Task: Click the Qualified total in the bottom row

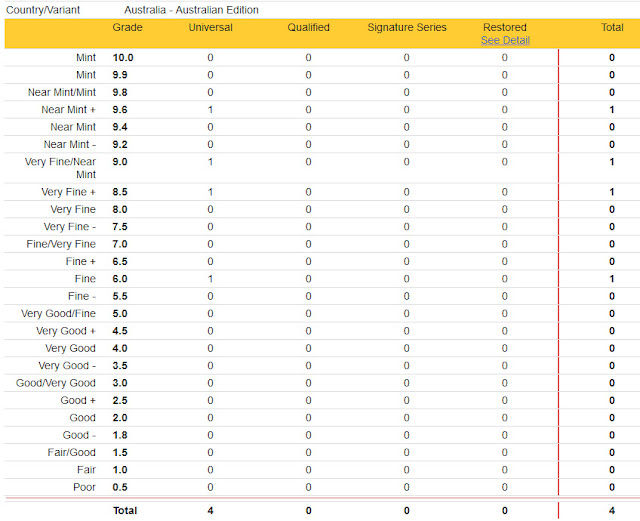Action: tap(308, 510)
